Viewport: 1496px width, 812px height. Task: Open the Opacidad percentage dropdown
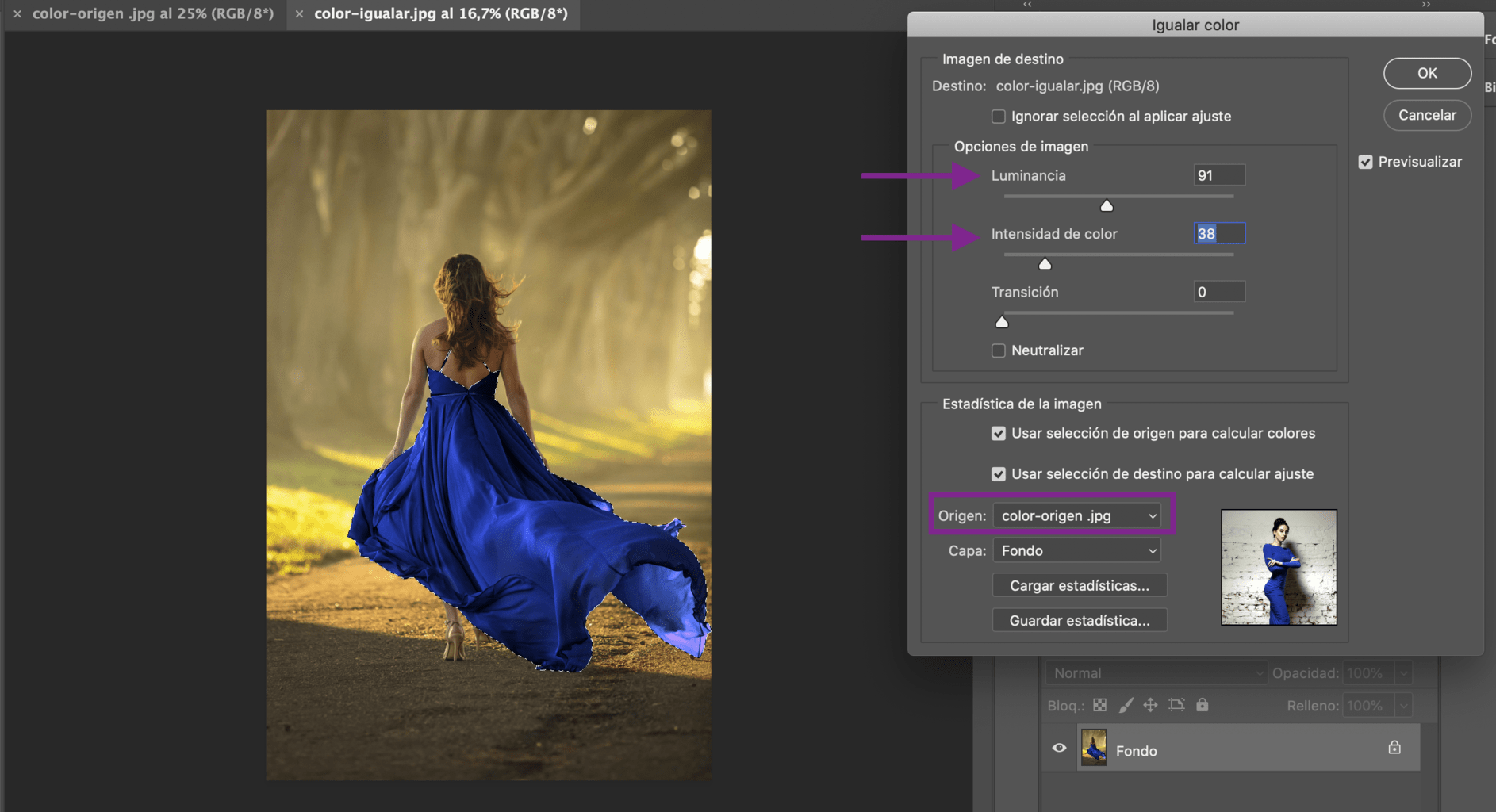click(1403, 673)
